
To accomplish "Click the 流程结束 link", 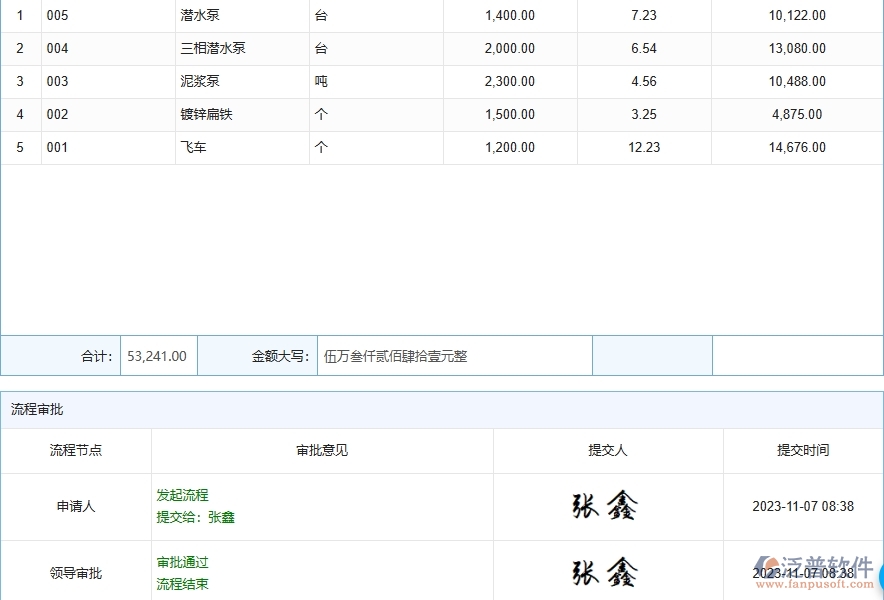I will click(x=182, y=584).
